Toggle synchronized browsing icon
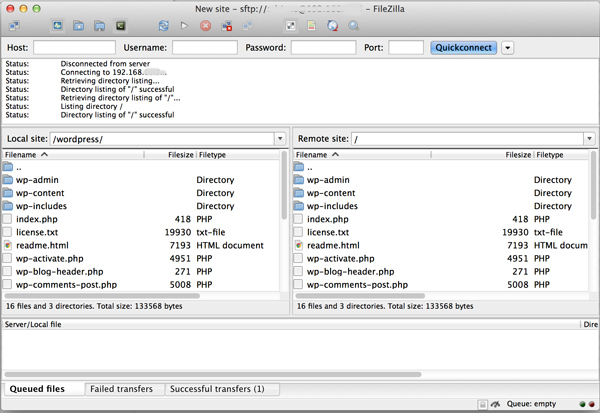600x413 pixels. [x=333, y=26]
